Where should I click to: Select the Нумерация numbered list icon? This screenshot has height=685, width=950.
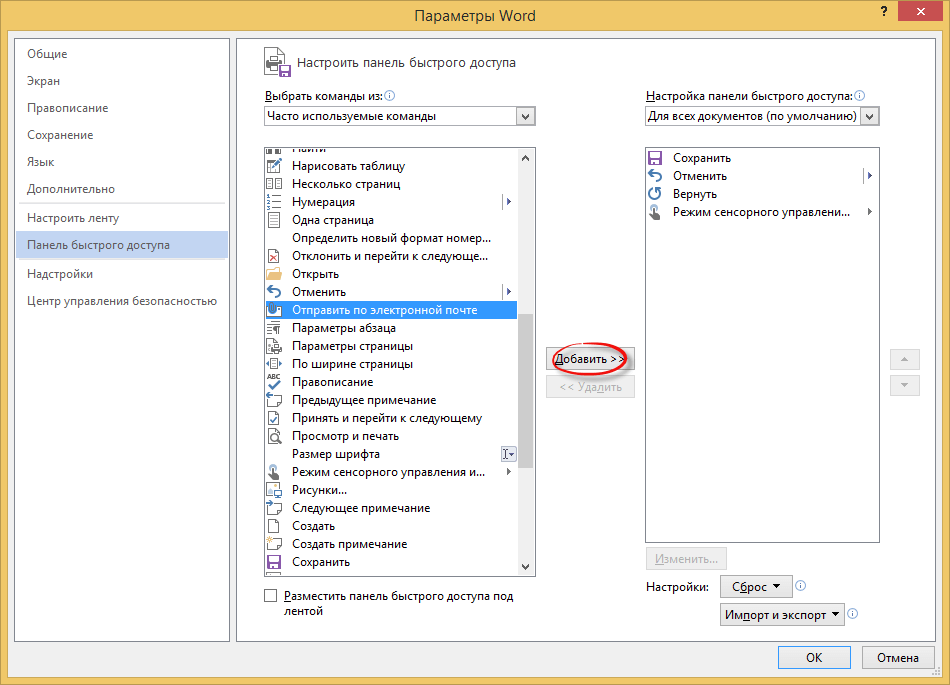pyautogui.click(x=274, y=202)
